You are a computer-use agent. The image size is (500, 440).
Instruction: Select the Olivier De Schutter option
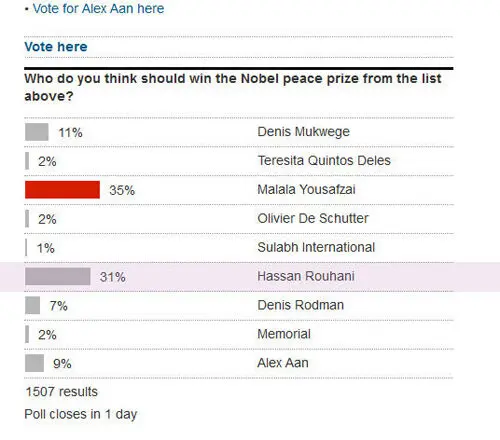[x=239, y=219]
